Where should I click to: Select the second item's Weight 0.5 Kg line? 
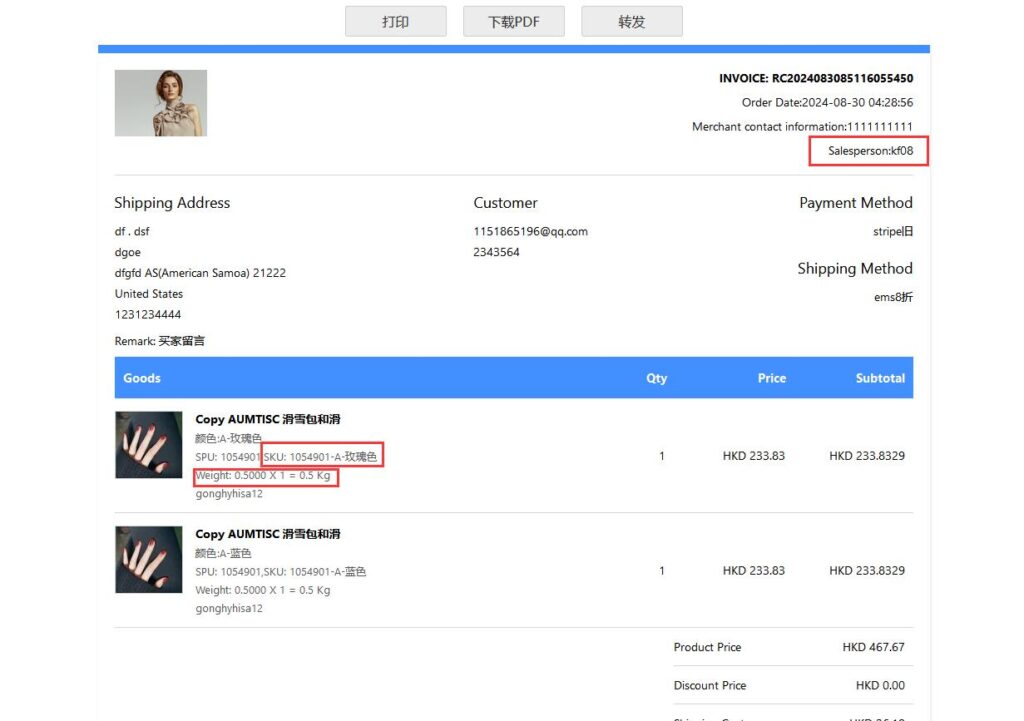pyautogui.click(x=263, y=590)
